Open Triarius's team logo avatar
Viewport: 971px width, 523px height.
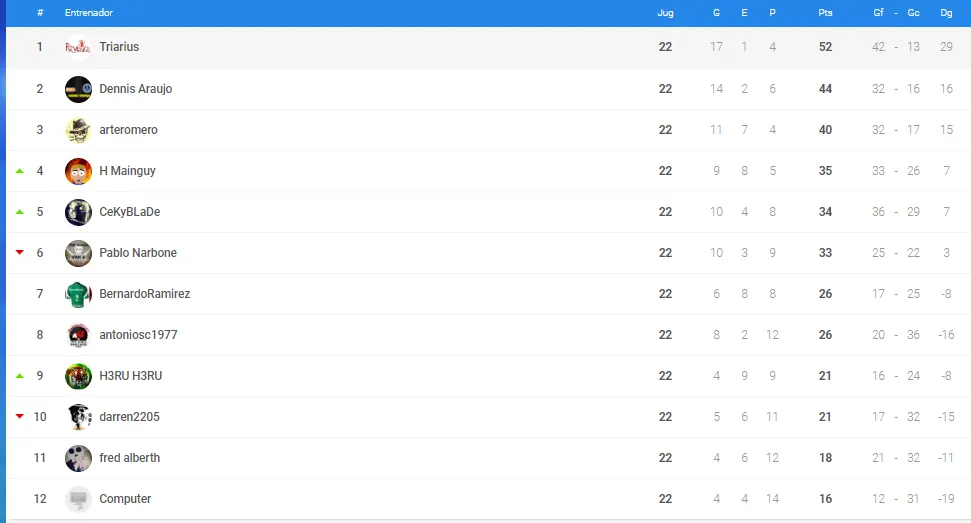click(78, 48)
